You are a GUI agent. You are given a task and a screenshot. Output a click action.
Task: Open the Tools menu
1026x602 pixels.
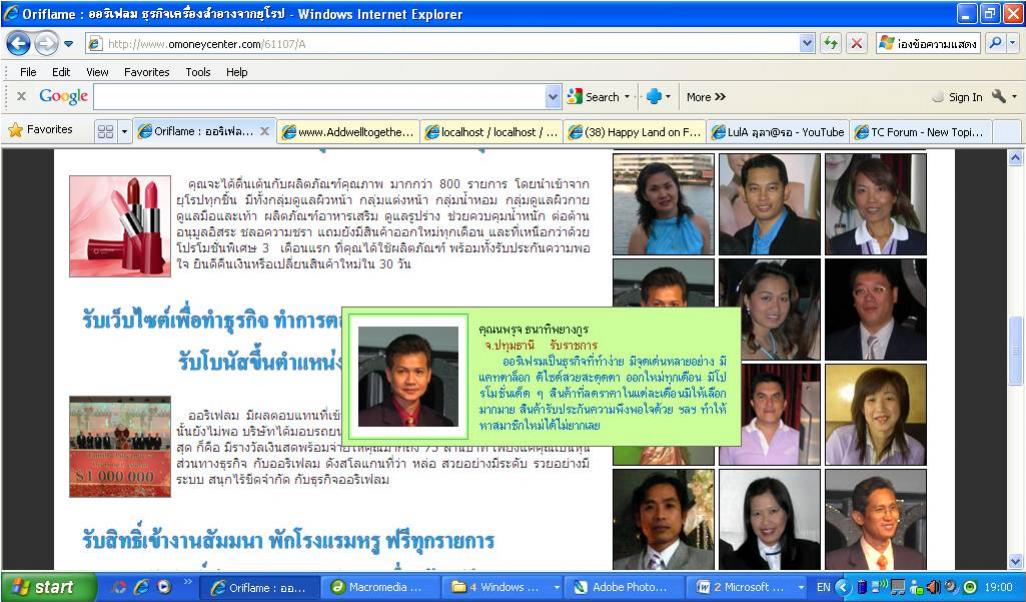point(198,72)
